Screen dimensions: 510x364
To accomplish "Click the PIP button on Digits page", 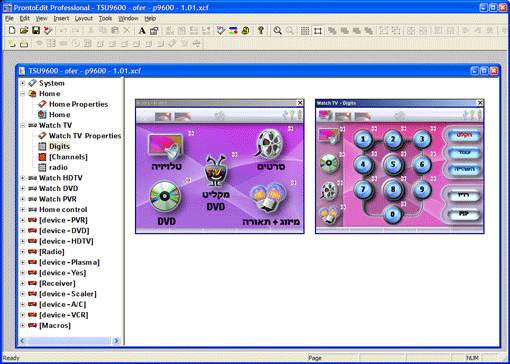I will 464,213.
